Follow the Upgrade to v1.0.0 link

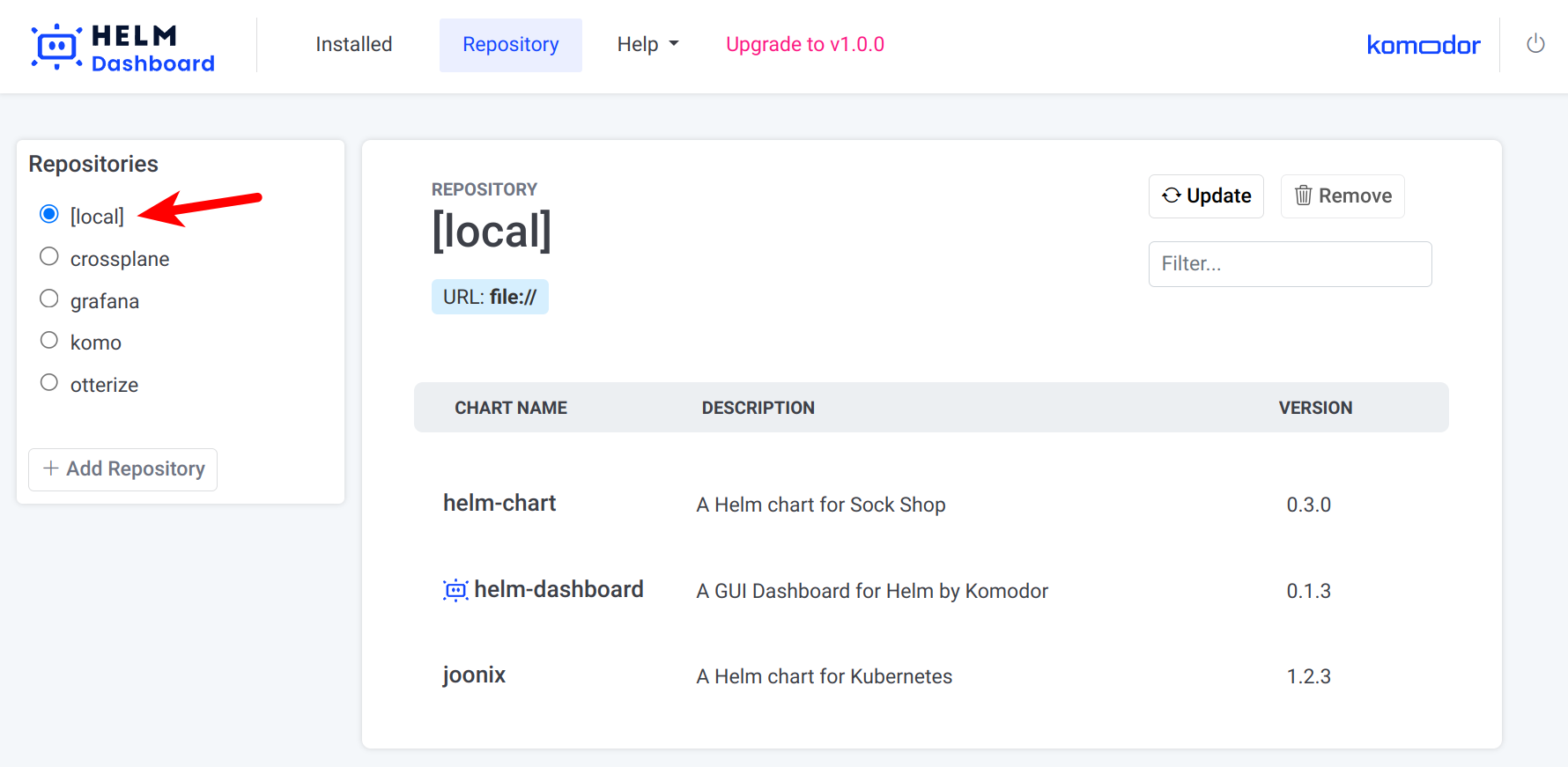tap(804, 44)
